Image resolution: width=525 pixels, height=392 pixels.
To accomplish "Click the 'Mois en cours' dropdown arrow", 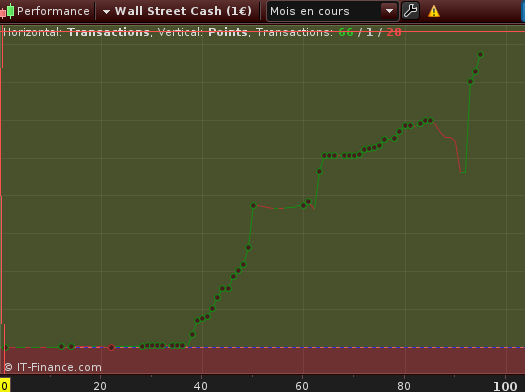I will pos(389,11).
